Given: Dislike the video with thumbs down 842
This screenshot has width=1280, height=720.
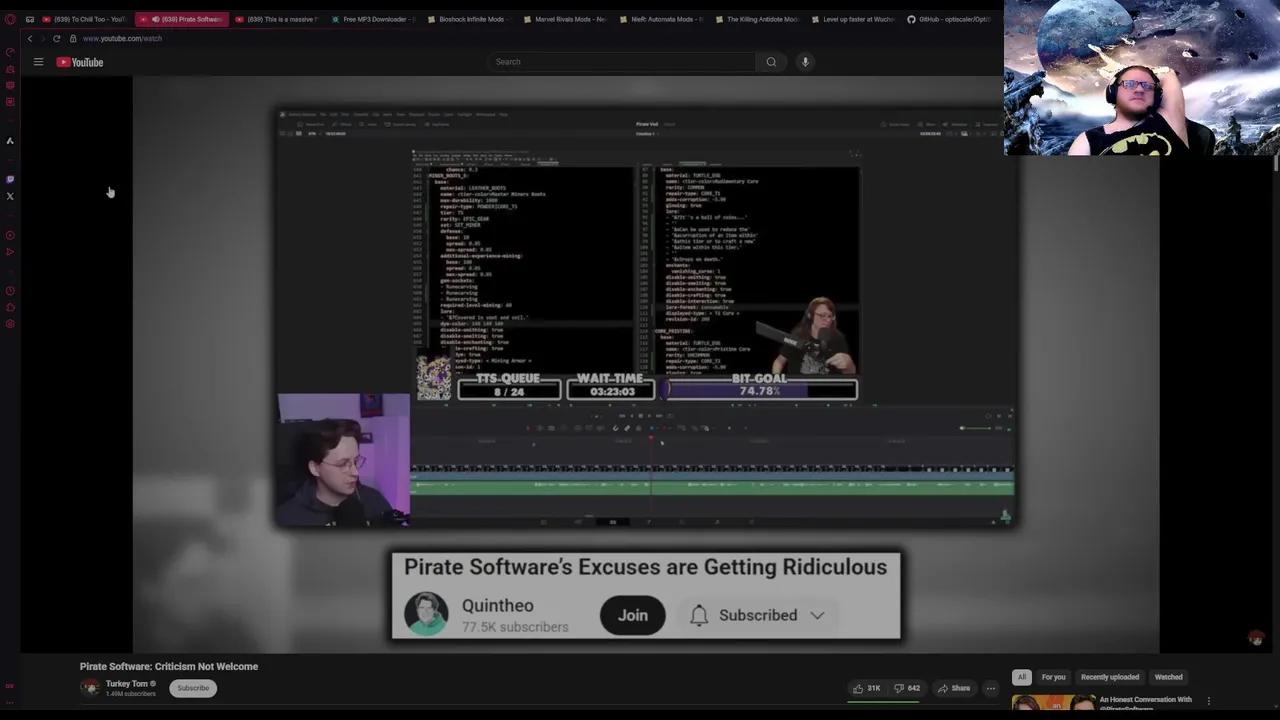Looking at the screenshot, I should (x=907, y=688).
